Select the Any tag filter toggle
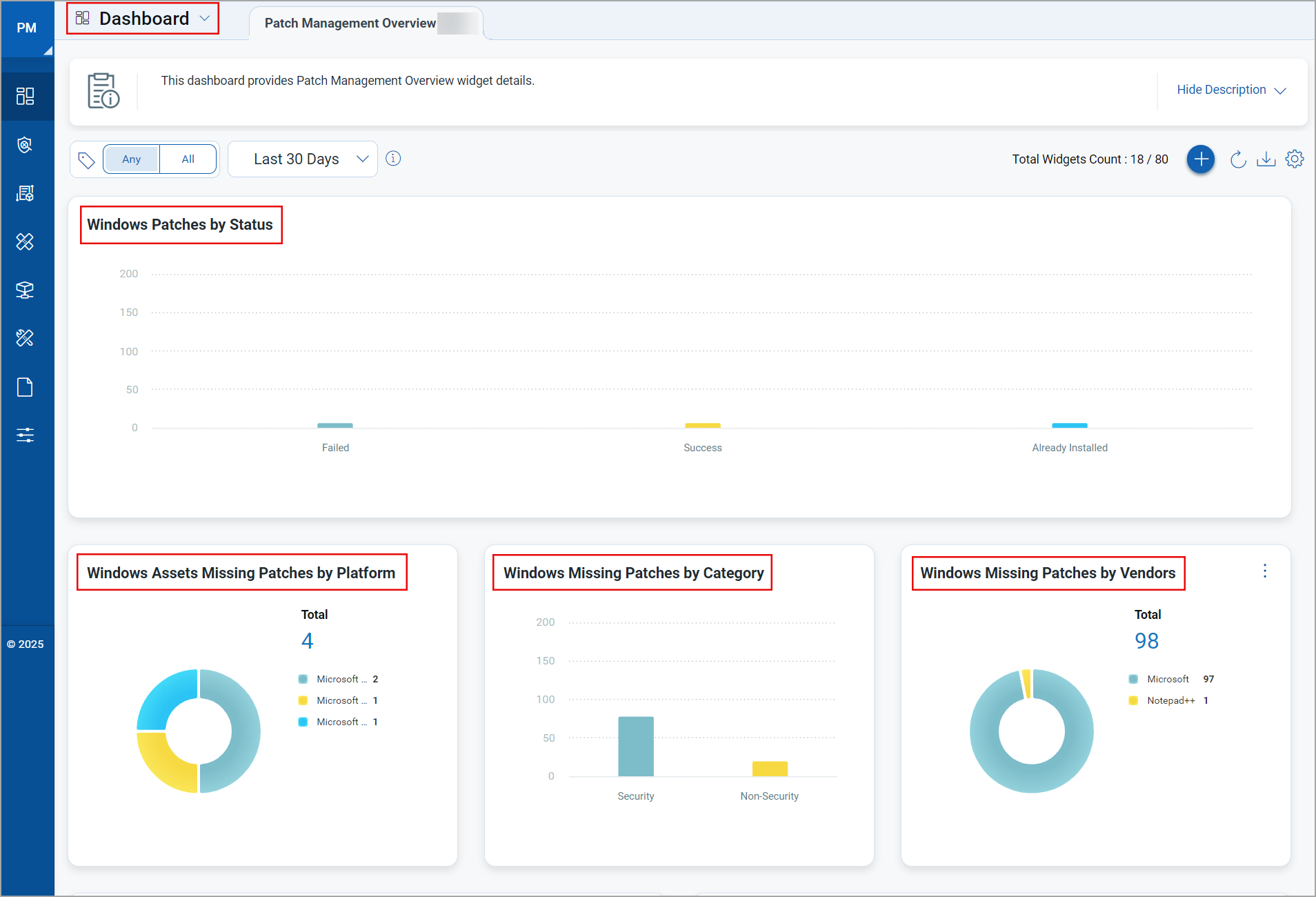1316x897 pixels. point(131,159)
